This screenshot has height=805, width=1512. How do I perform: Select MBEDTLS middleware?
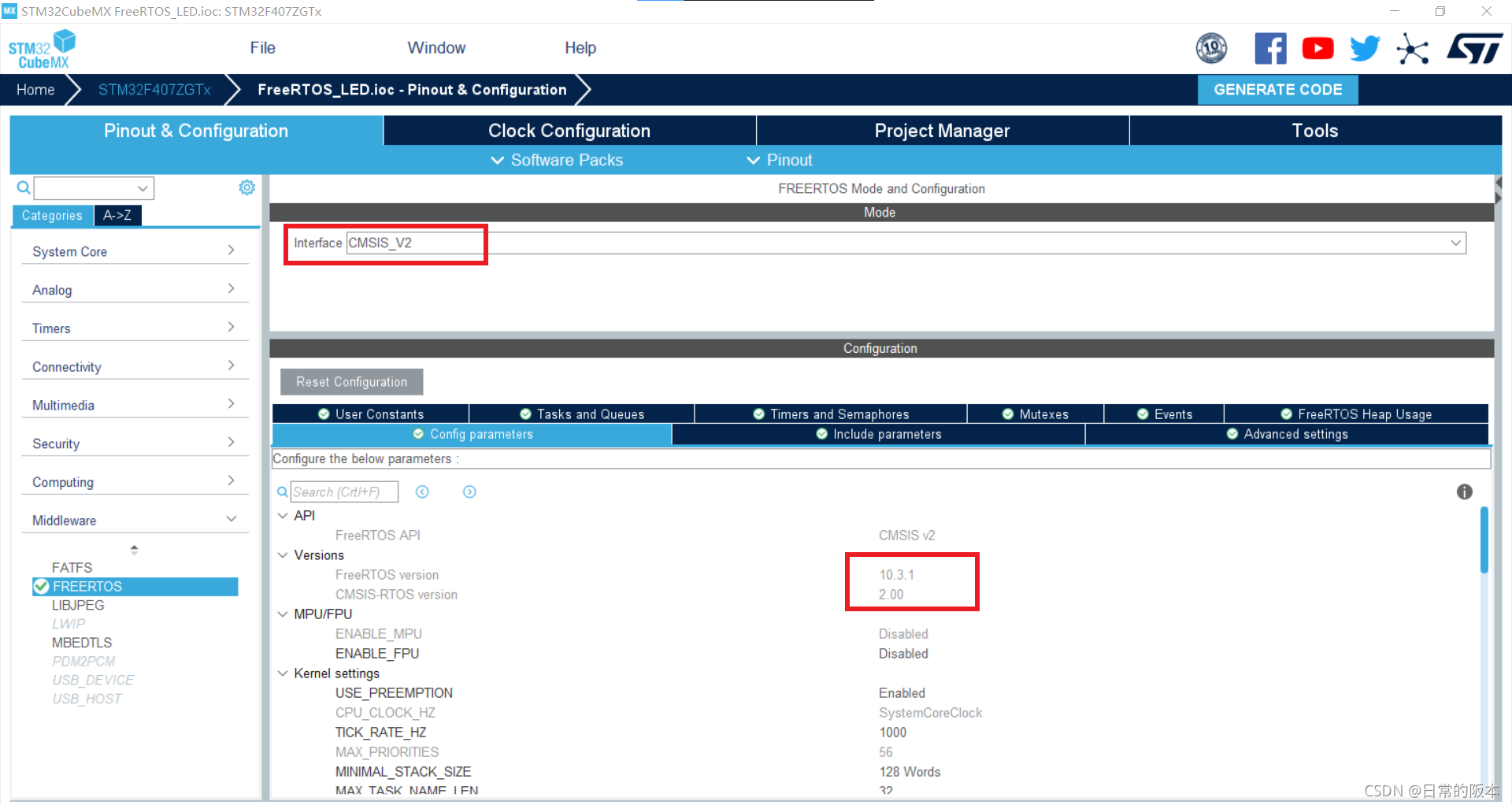(x=82, y=643)
